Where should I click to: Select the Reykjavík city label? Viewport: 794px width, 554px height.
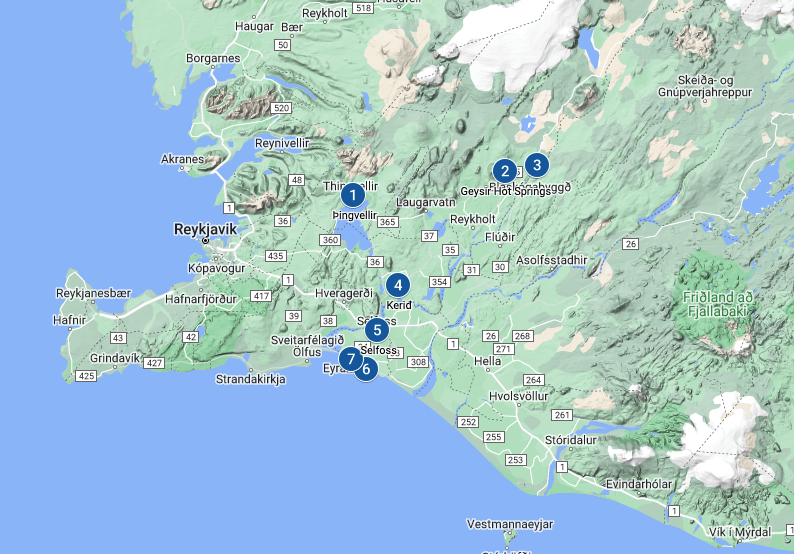click(205, 229)
